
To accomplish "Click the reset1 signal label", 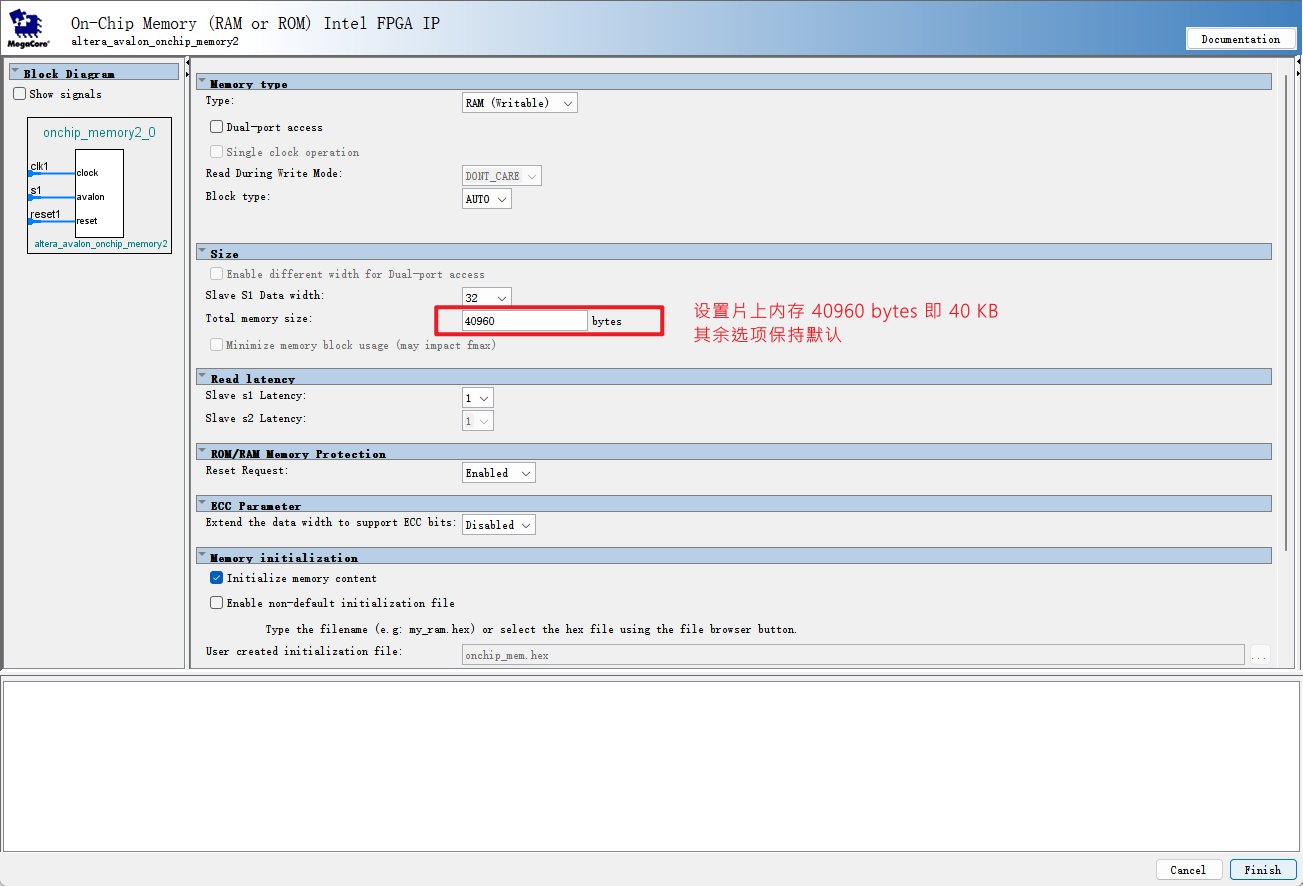I will click(45, 214).
